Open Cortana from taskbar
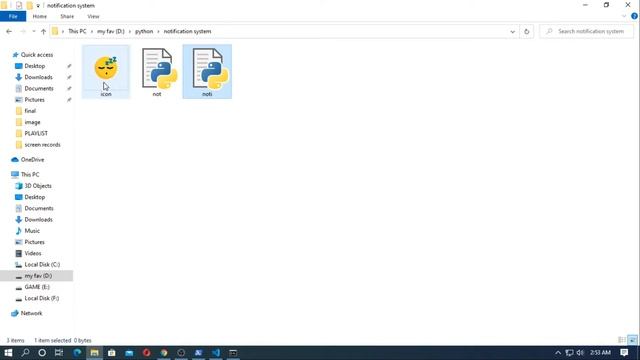 click(42, 353)
